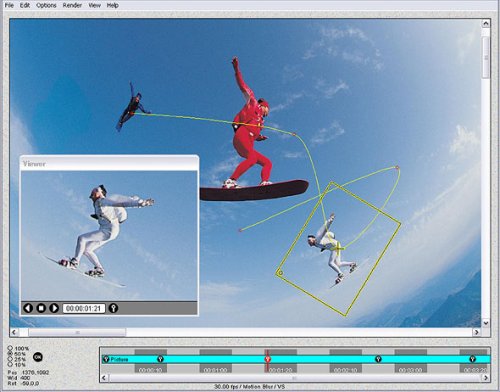The width and height of the screenshot is (500, 392).
Task: Click the Viewer timecode field 00:00:01:21
Action: tap(84, 308)
